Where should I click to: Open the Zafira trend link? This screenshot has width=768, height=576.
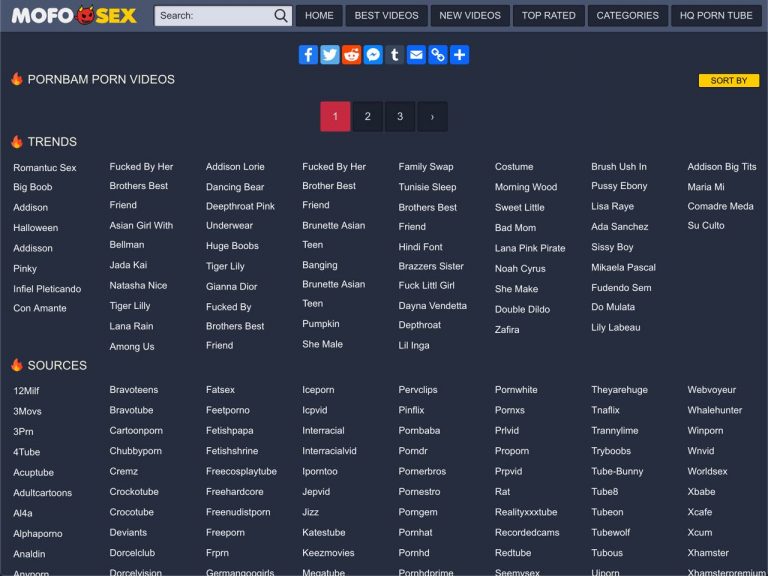click(507, 330)
